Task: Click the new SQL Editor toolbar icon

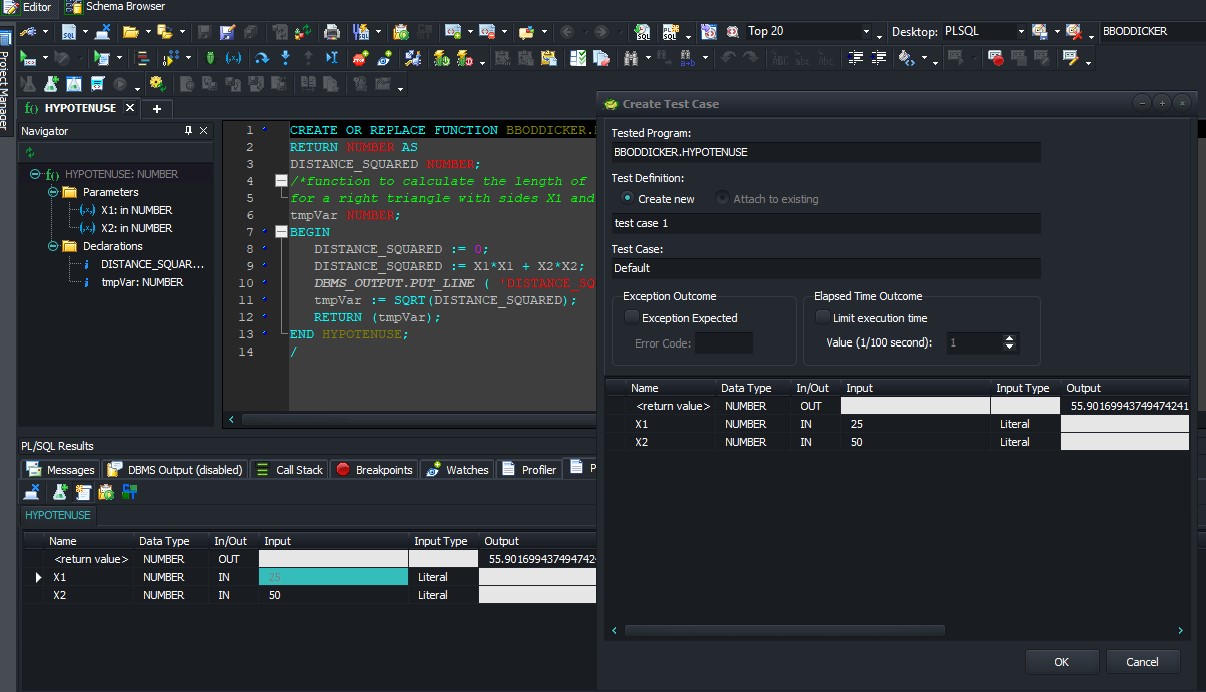Action: 70,32
